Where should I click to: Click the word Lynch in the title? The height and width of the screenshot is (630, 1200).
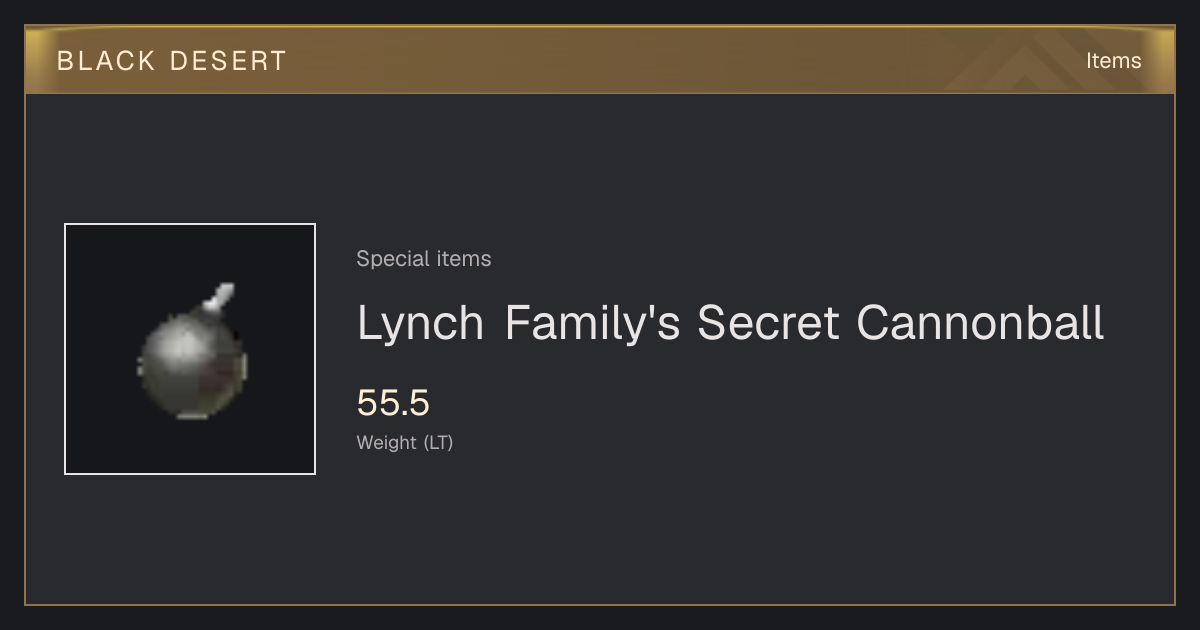tap(421, 323)
